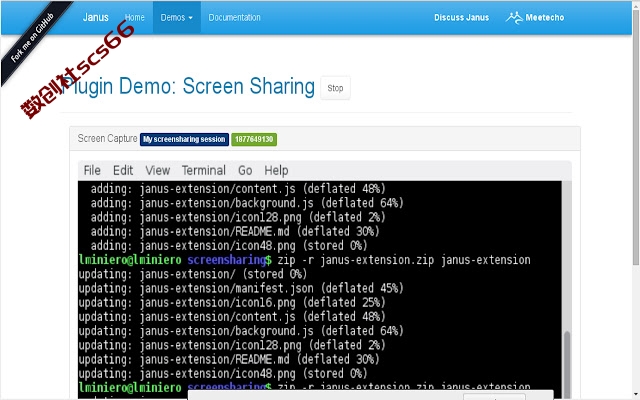Click the adding icon128.png deflated 2% line

point(238,218)
